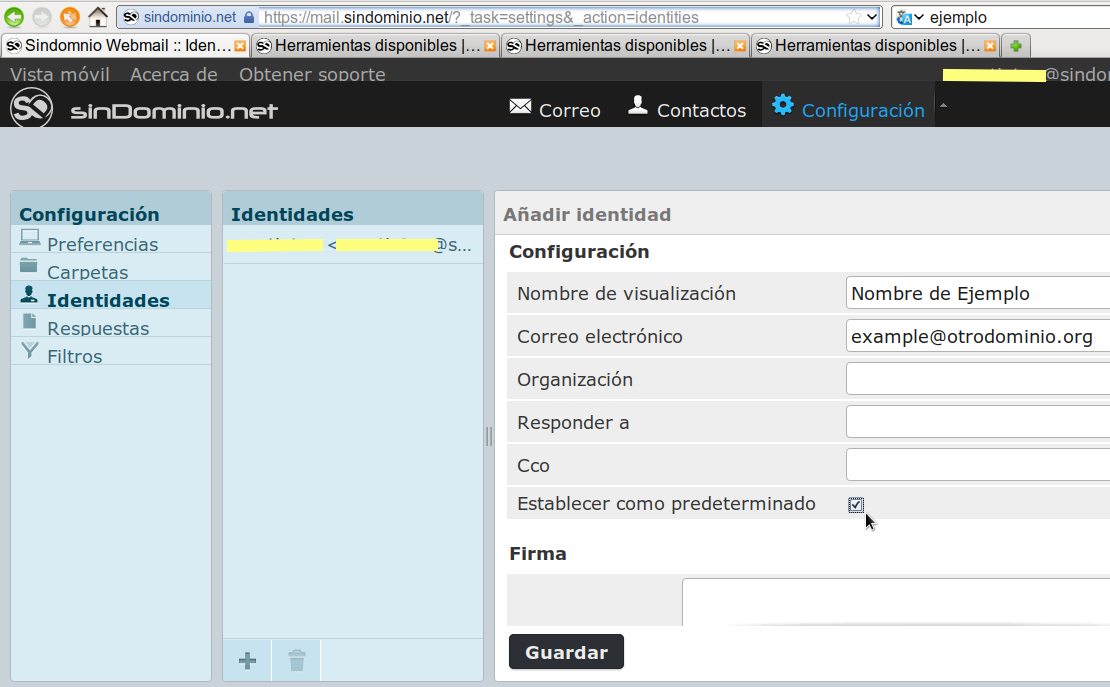
Task: Click the browser home icon
Action: (x=97, y=17)
